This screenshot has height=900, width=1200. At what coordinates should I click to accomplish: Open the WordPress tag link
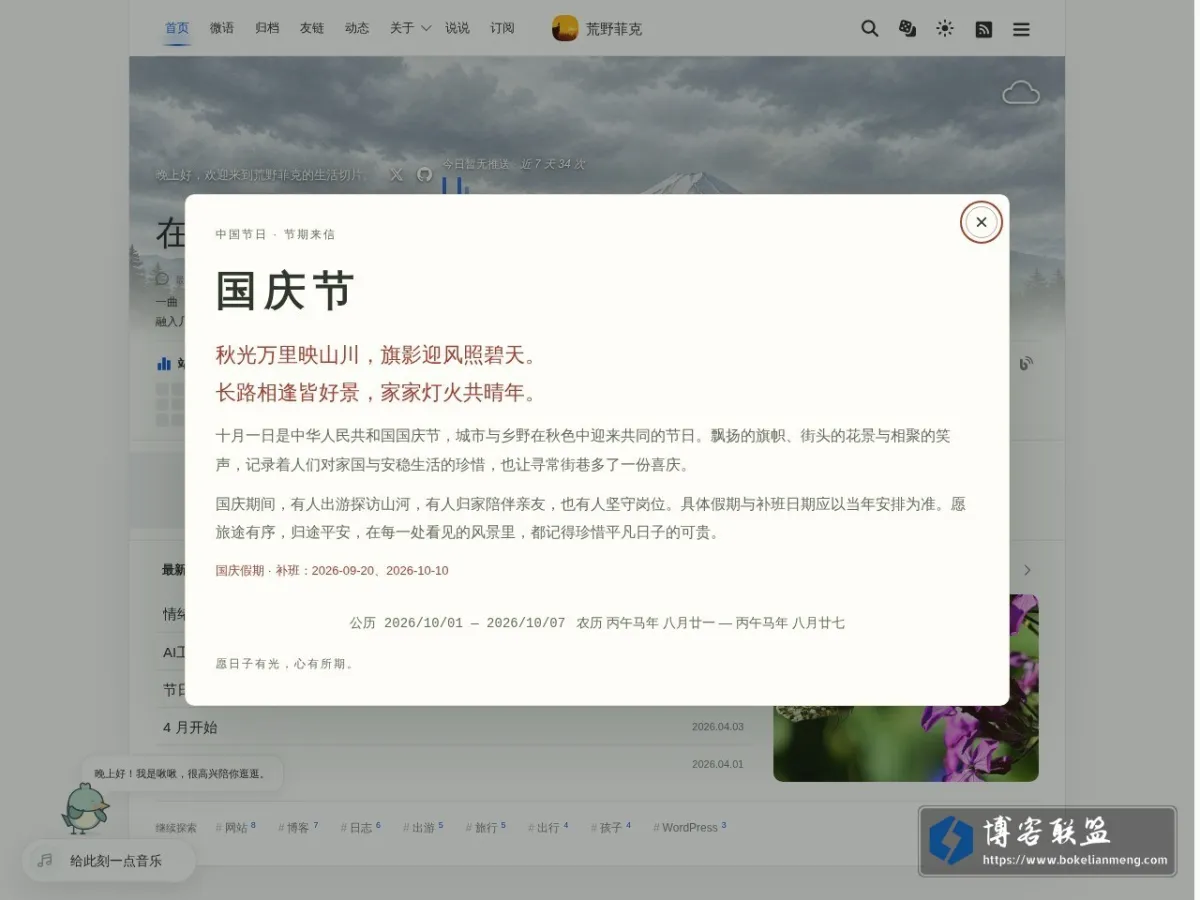(x=690, y=827)
